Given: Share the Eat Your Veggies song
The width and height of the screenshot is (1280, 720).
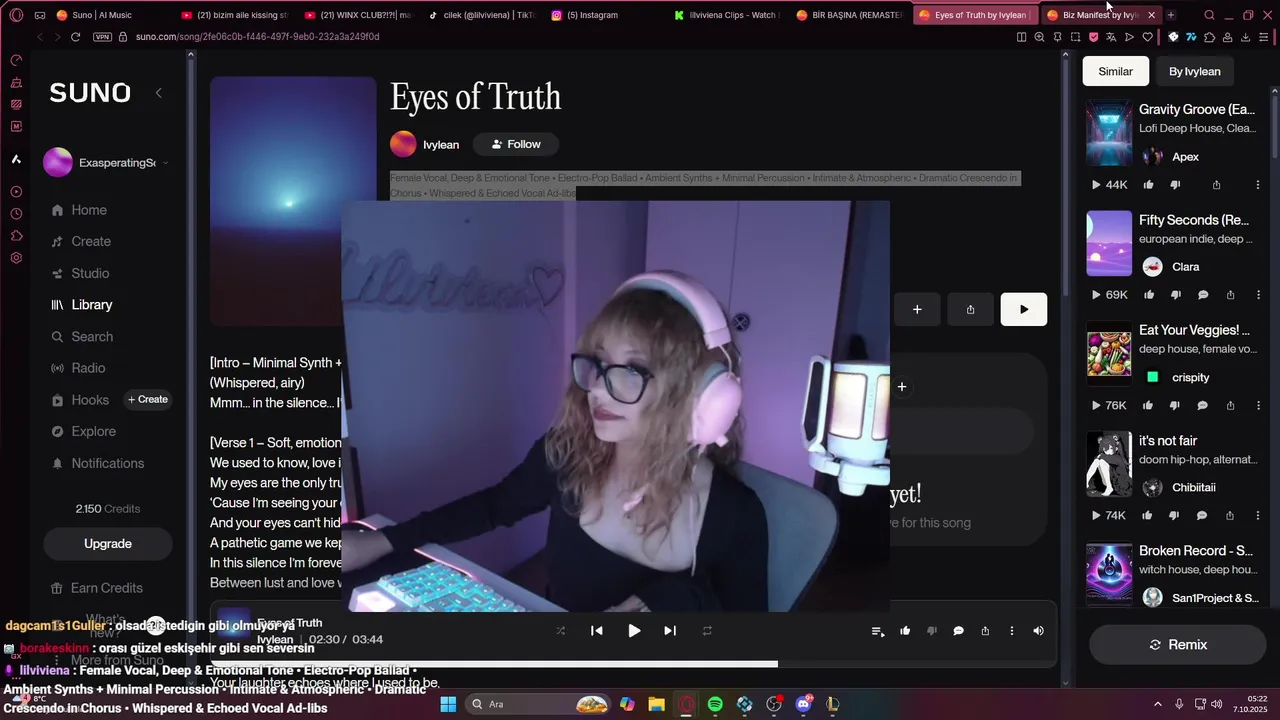Looking at the screenshot, I should click(x=1230, y=406).
